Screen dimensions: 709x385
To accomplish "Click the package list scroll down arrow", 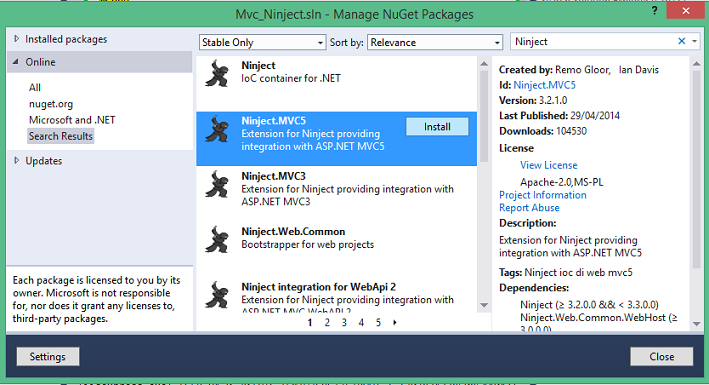I will coord(484,305).
